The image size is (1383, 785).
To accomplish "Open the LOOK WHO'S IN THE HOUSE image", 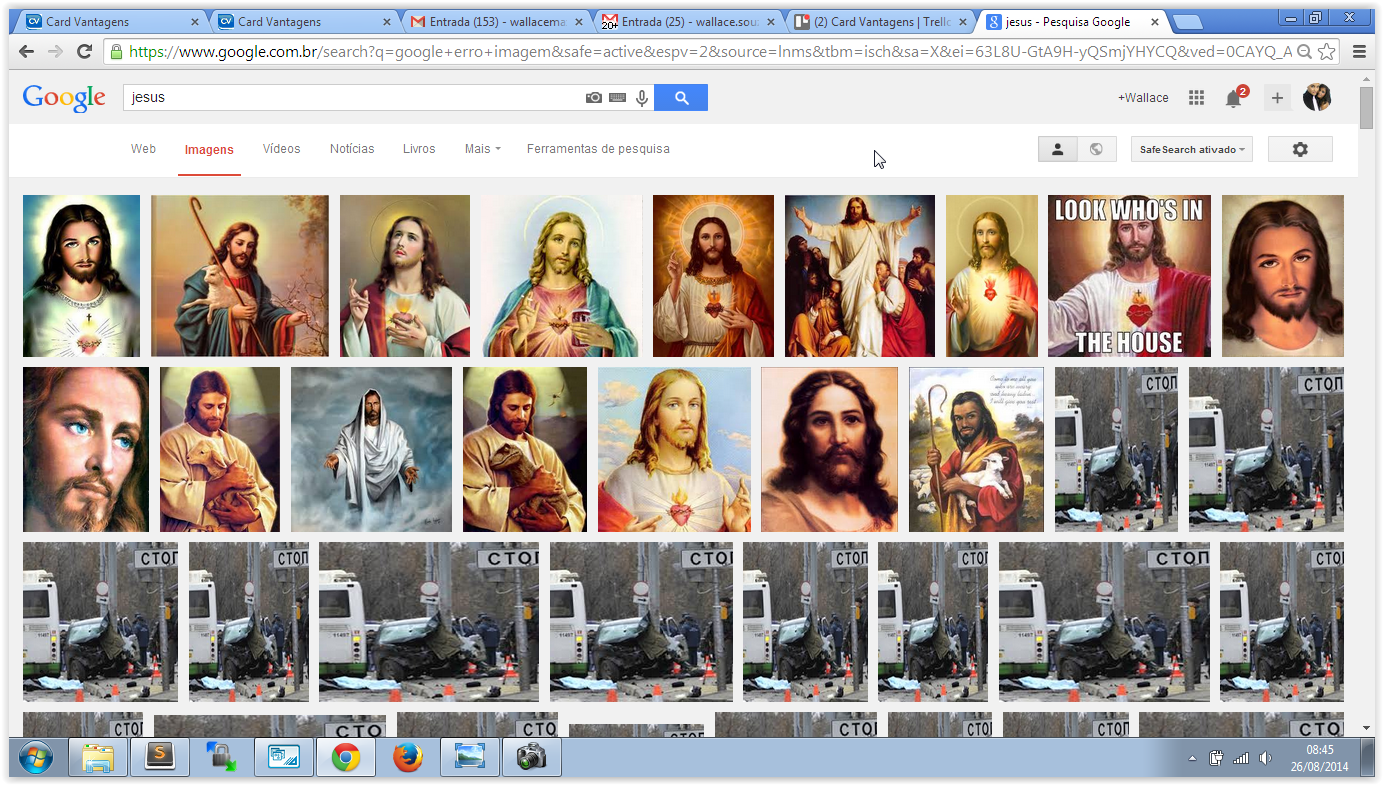I will coord(1129,276).
